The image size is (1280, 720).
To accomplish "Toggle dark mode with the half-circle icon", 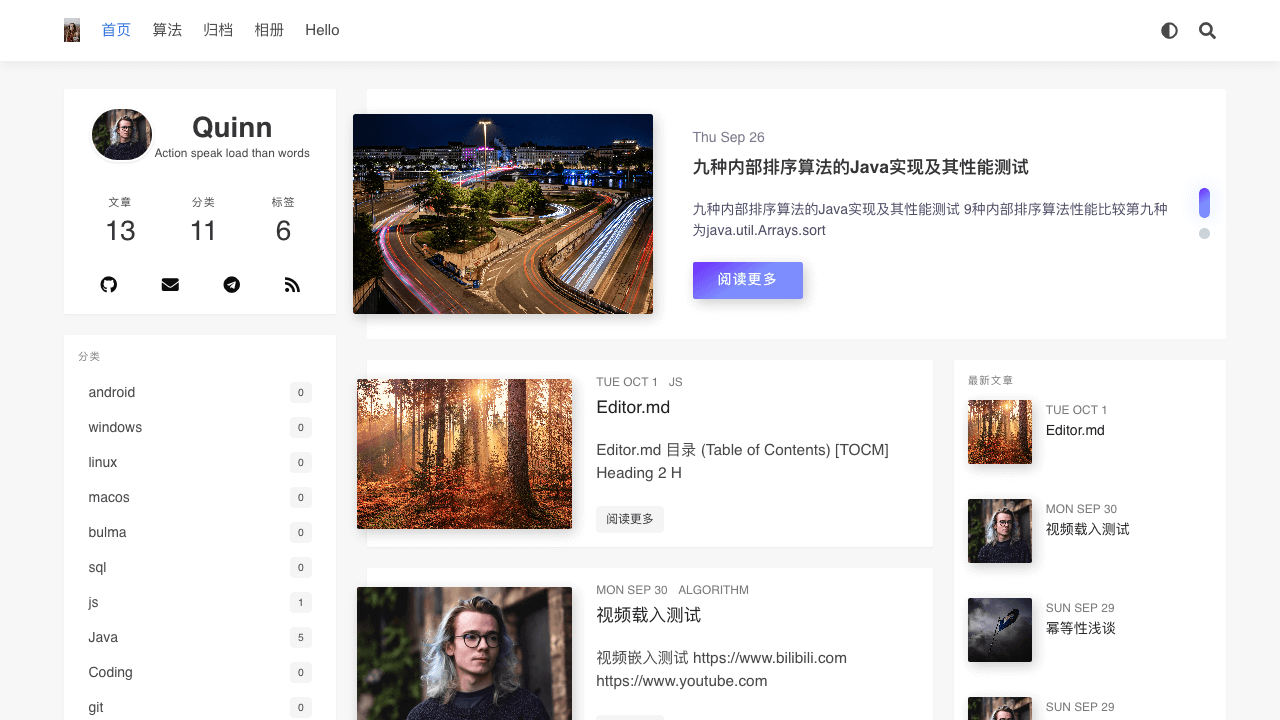I will [1169, 31].
